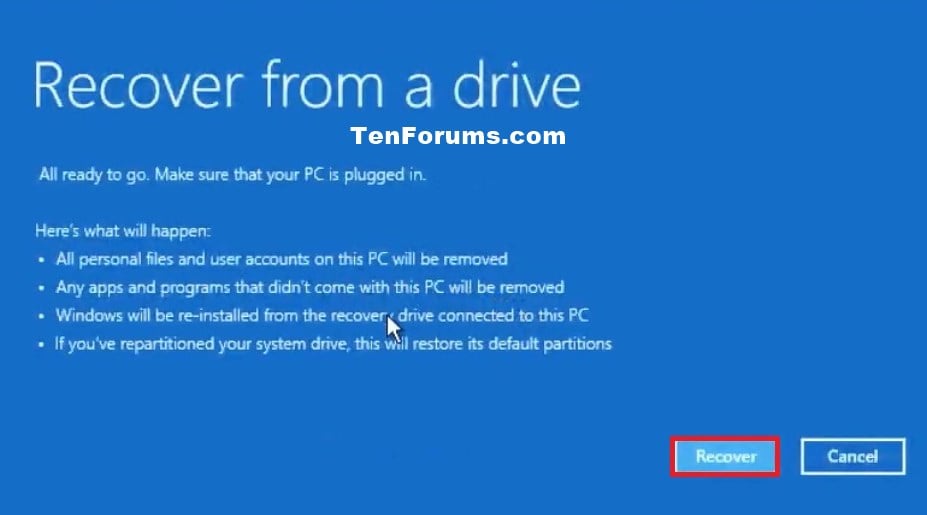Screen dimensions: 927x515
Task: Click bullet dot before "Windows will be re-installed"
Action: click(41, 316)
